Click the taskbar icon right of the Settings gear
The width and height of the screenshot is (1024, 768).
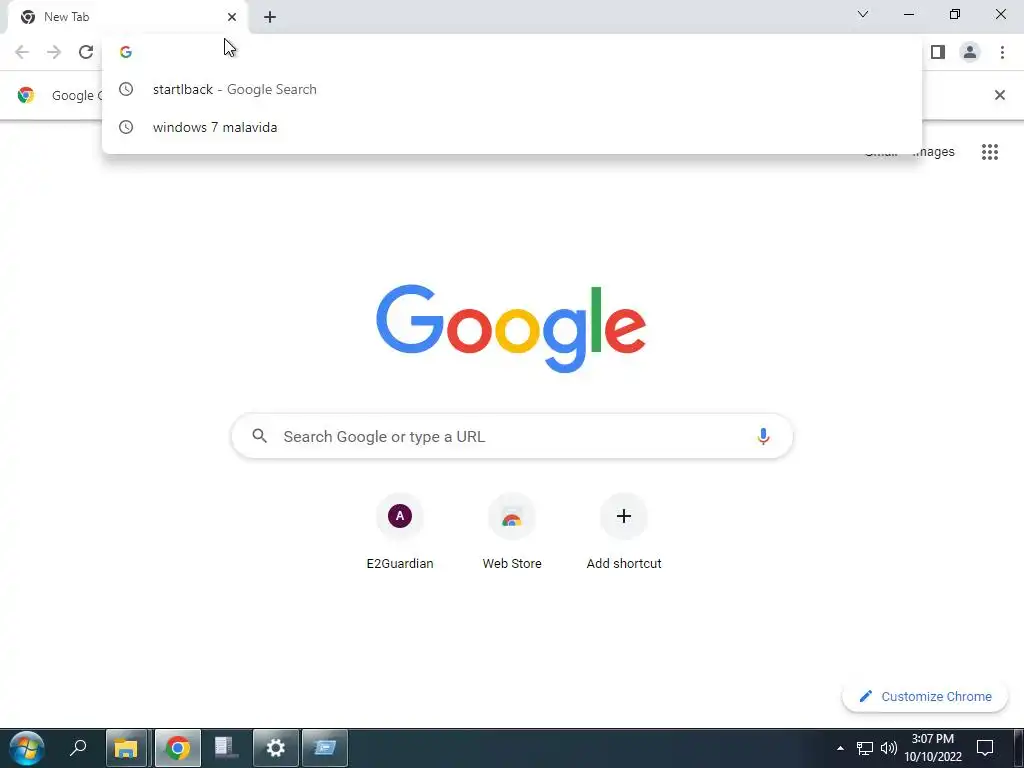[x=325, y=748]
